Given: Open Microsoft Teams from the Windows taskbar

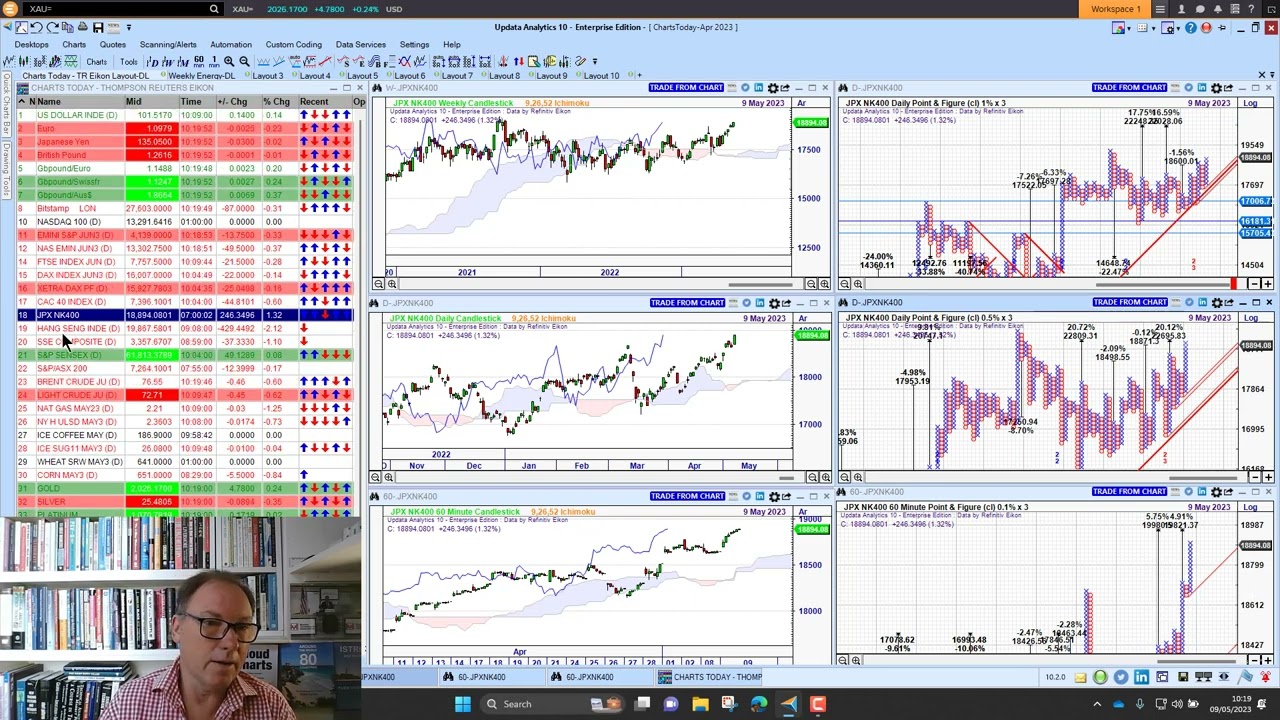Looking at the screenshot, I should pyautogui.click(x=671, y=704).
